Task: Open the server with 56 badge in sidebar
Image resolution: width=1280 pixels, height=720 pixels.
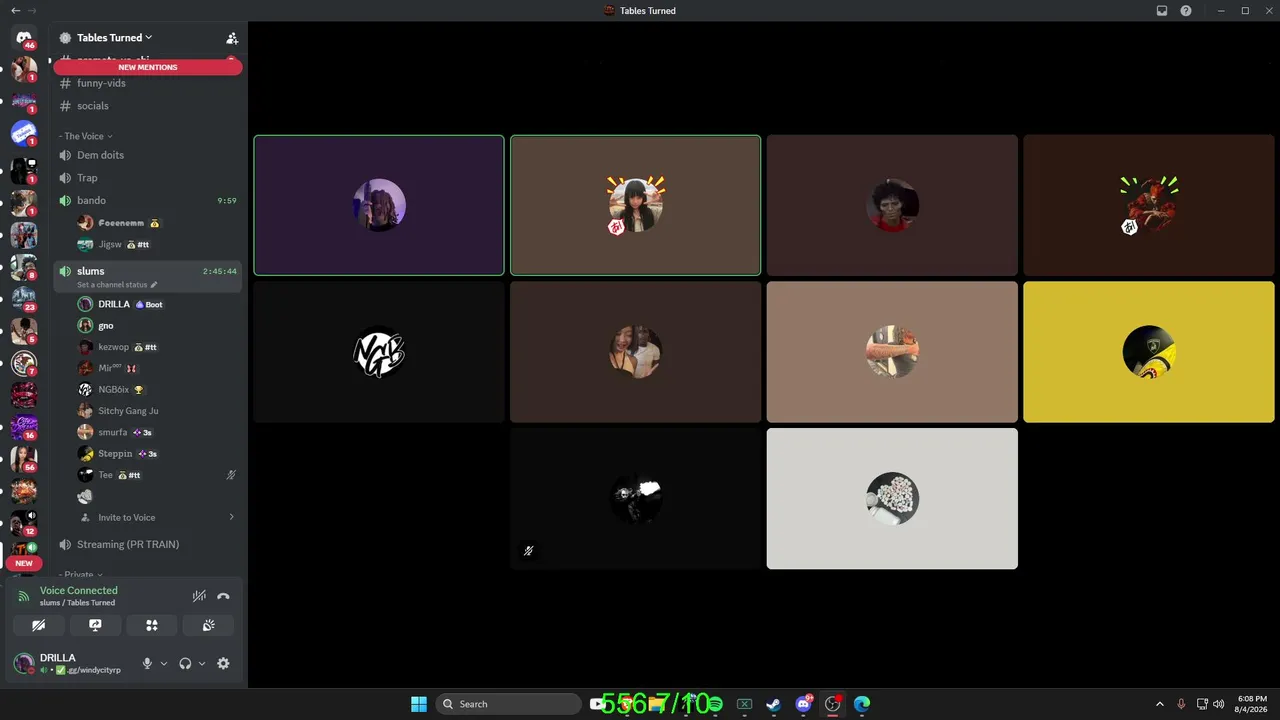Action: tap(24, 458)
